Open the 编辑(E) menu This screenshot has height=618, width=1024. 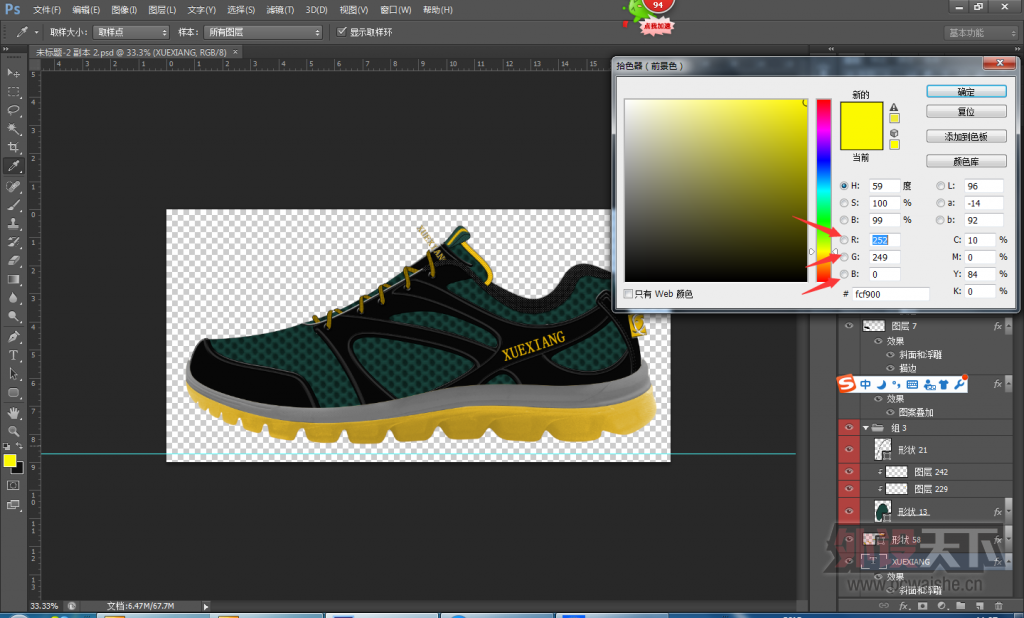coord(86,10)
